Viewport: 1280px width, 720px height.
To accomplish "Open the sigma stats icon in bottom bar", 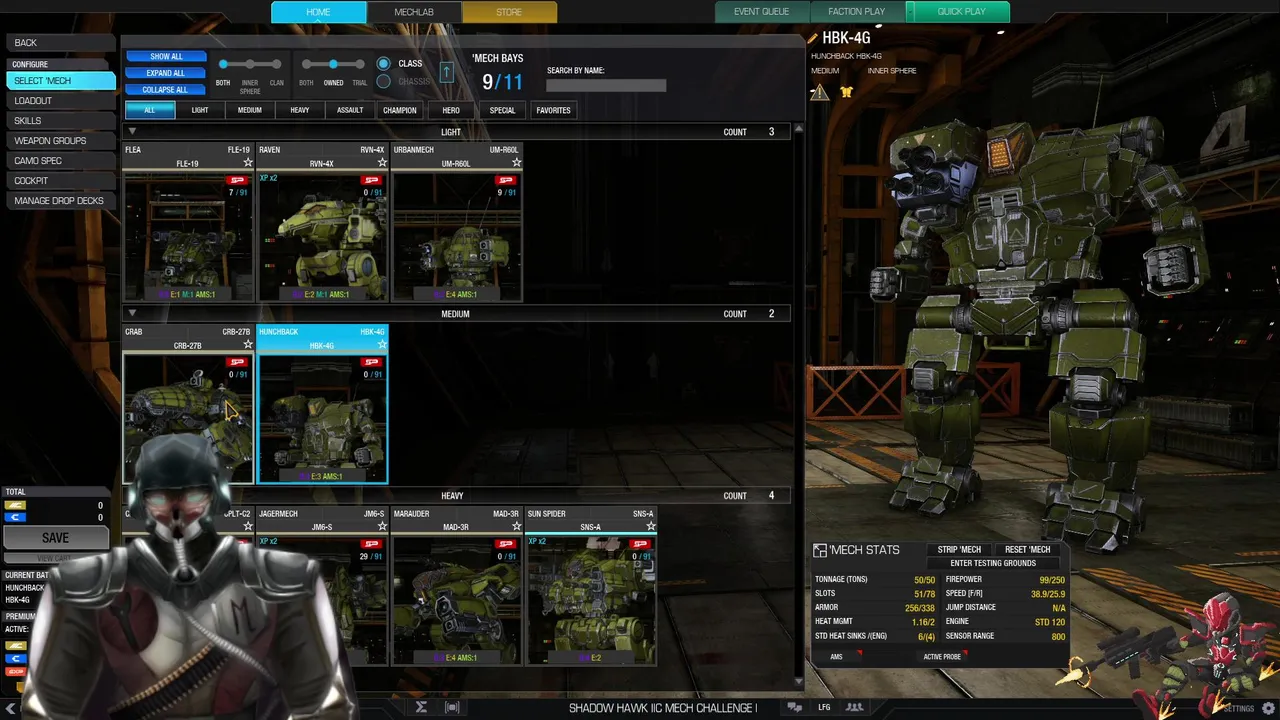I will [421, 707].
